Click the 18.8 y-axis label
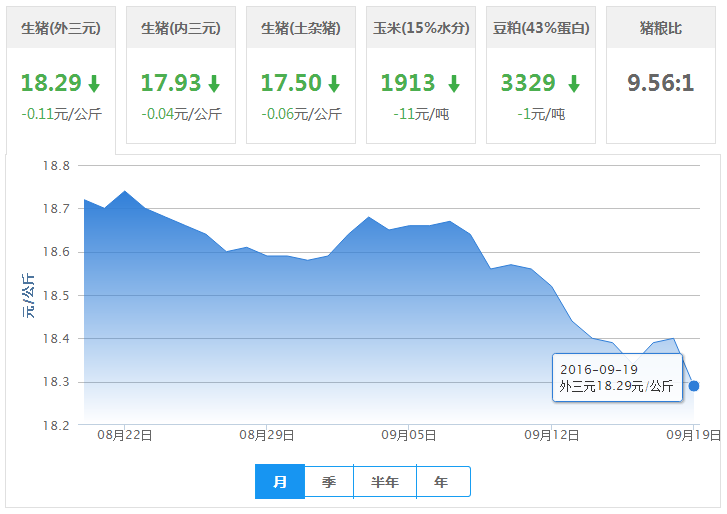Viewport: 727px width, 514px height. tap(57, 166)
